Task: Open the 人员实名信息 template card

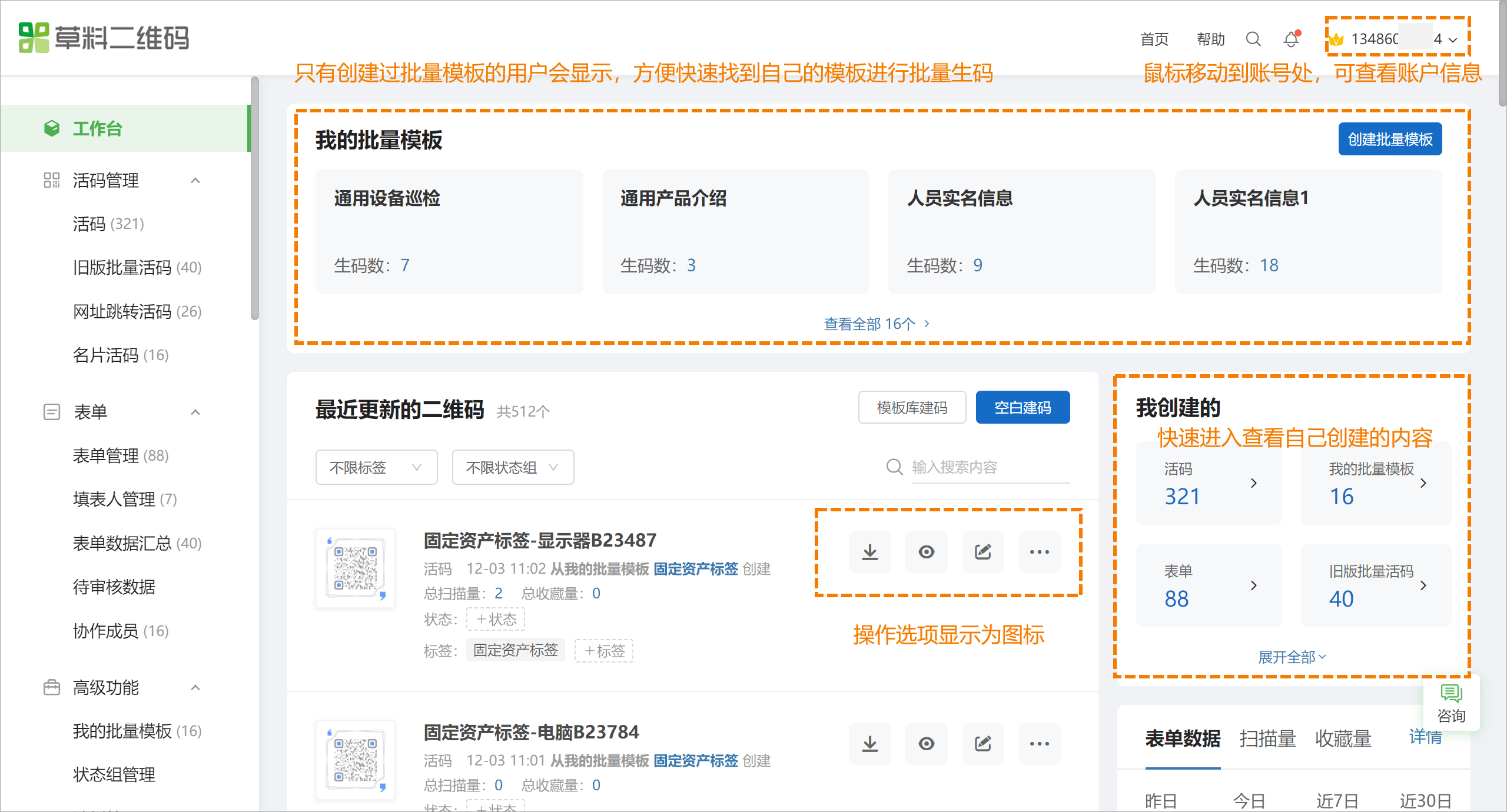Action: pos(1022,232)
